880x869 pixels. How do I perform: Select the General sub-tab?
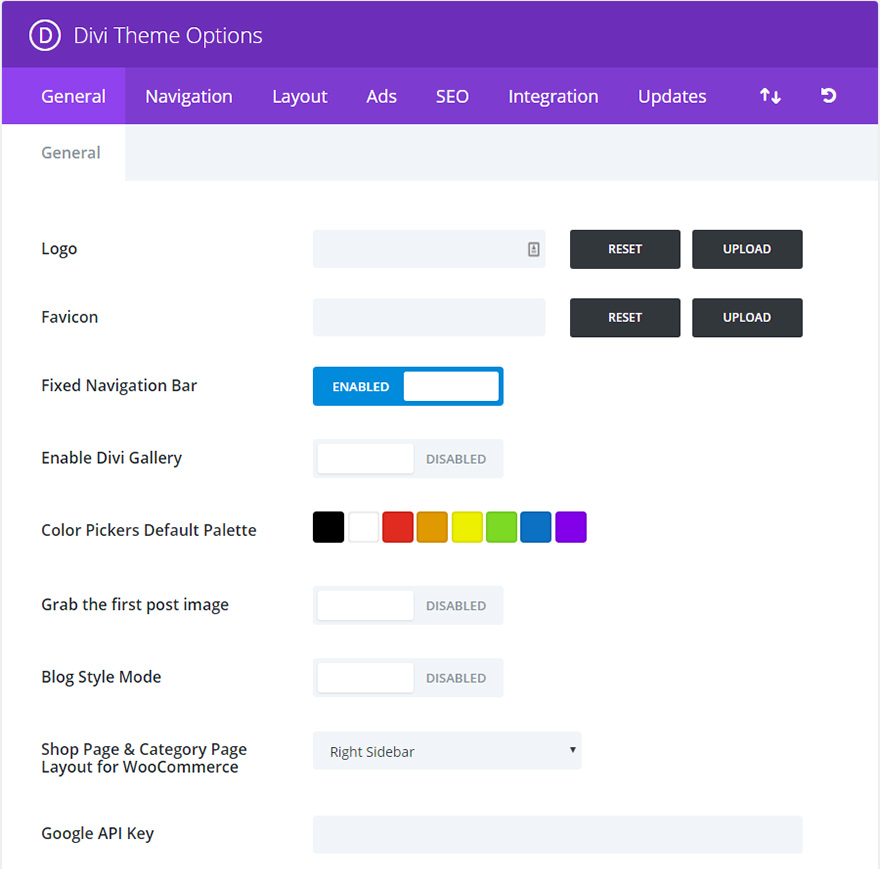[70, 153]
